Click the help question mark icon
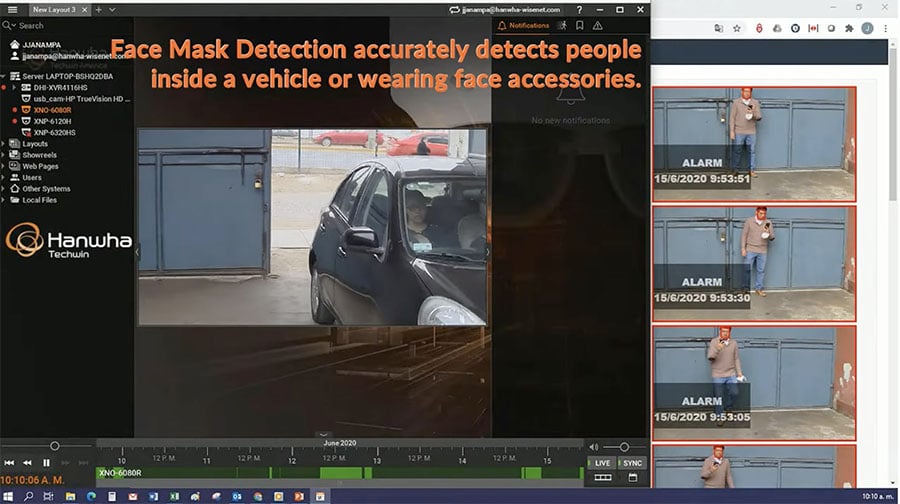Viewport: 900px width, 504px height. [580, 9]
